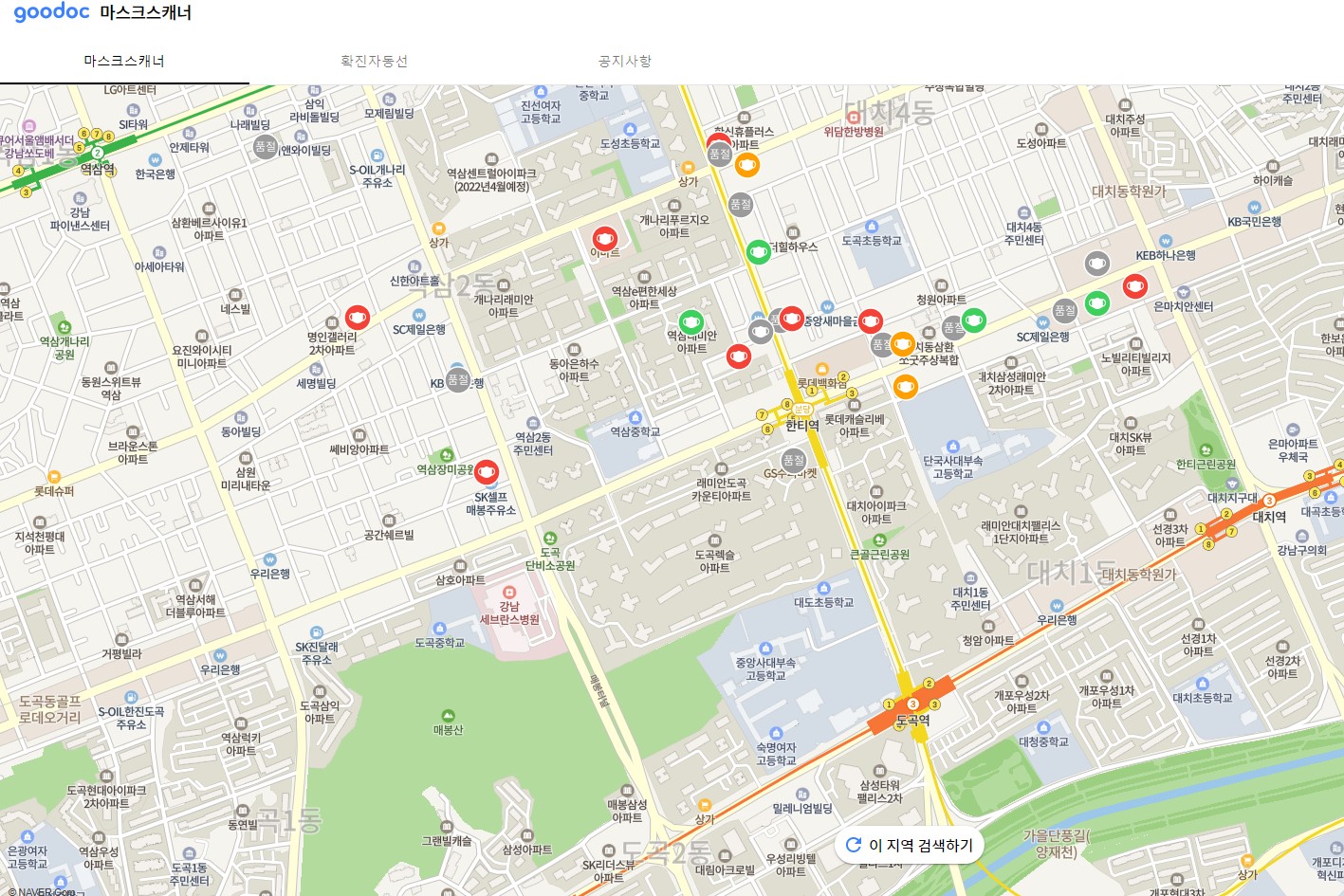Select 품절 marker above GS수퍼마켓
The height and width of the screenshot is (896, 1344).
point(793,460)
